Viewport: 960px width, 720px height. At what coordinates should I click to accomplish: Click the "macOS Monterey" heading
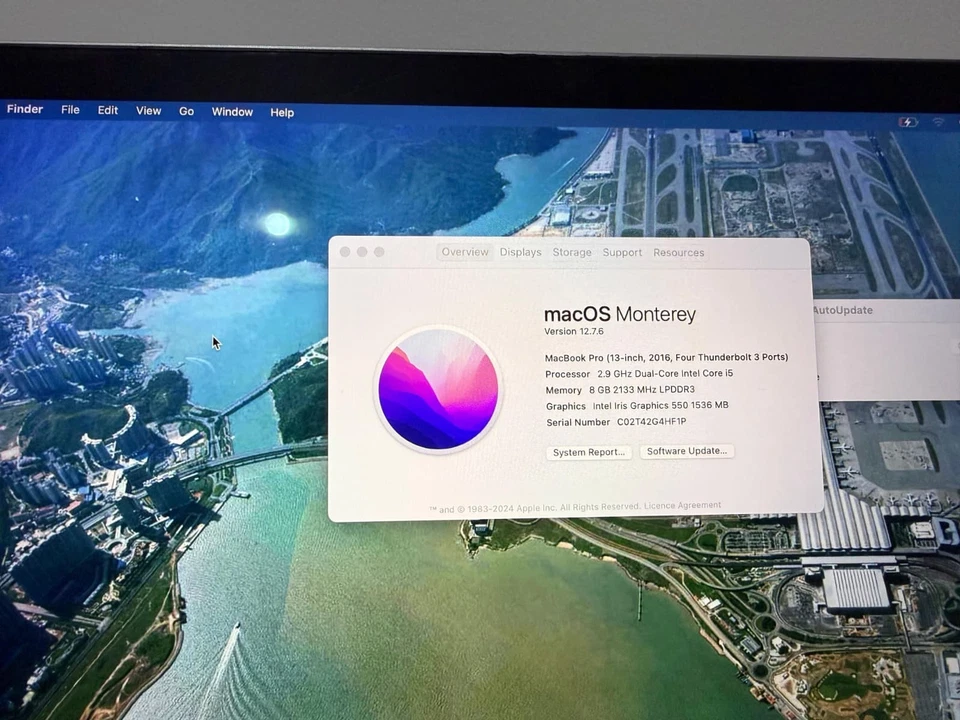(620, 314)
